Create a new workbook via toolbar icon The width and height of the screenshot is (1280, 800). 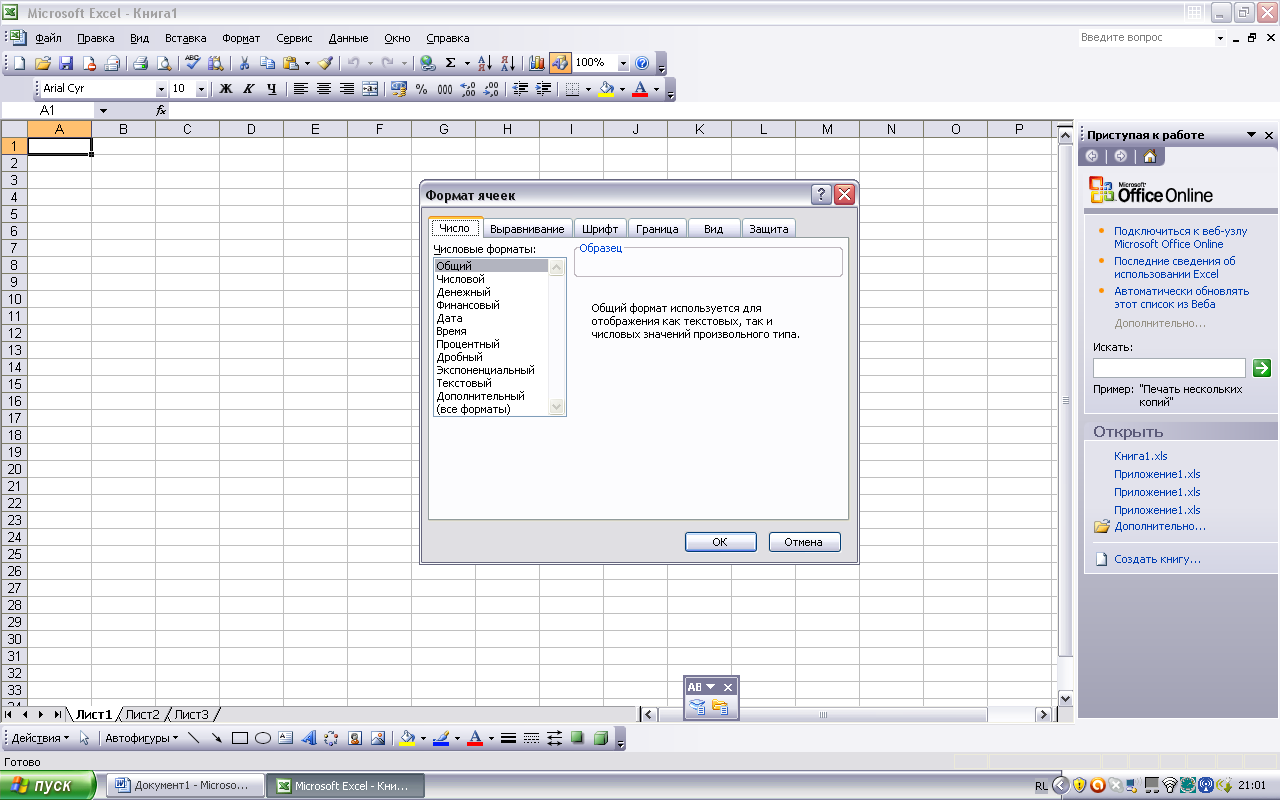point(19,63)
